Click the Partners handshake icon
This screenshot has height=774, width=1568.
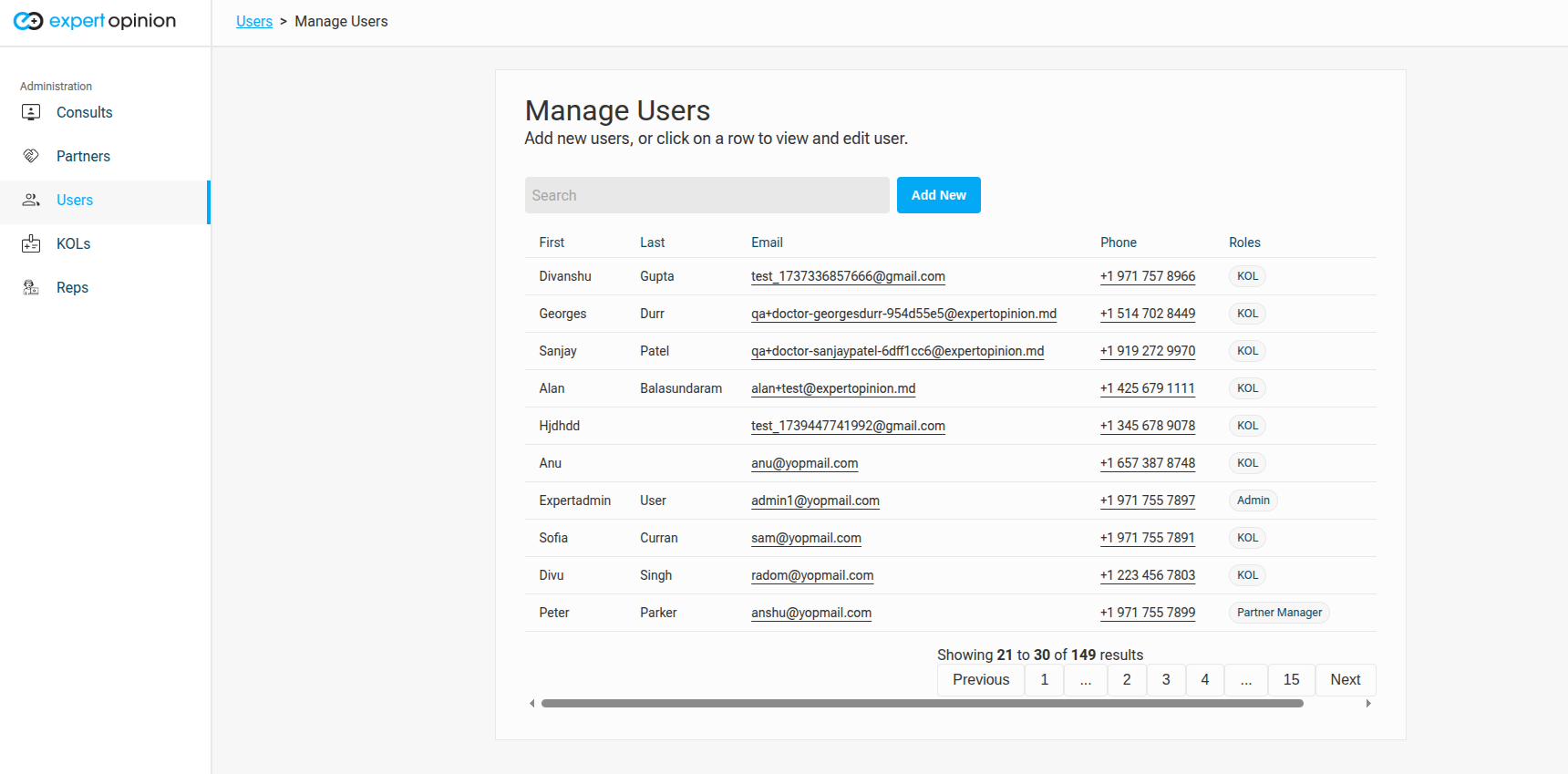point(31,156)
